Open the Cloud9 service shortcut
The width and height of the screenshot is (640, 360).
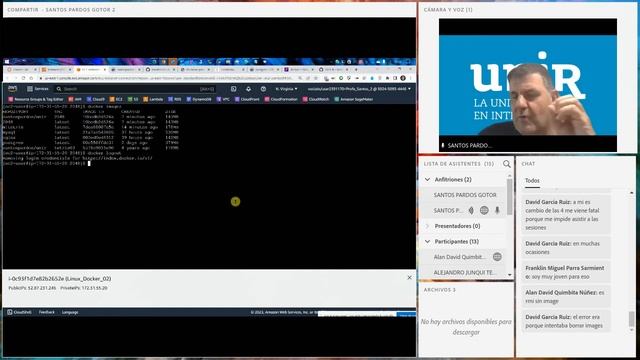click(96, 99)
